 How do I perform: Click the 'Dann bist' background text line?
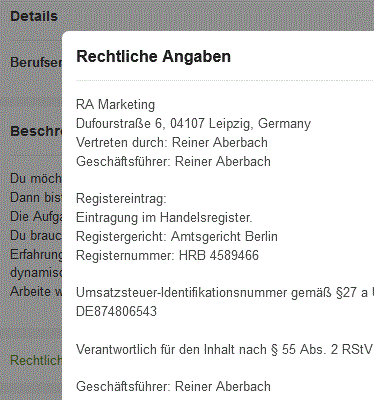point(36,197)
